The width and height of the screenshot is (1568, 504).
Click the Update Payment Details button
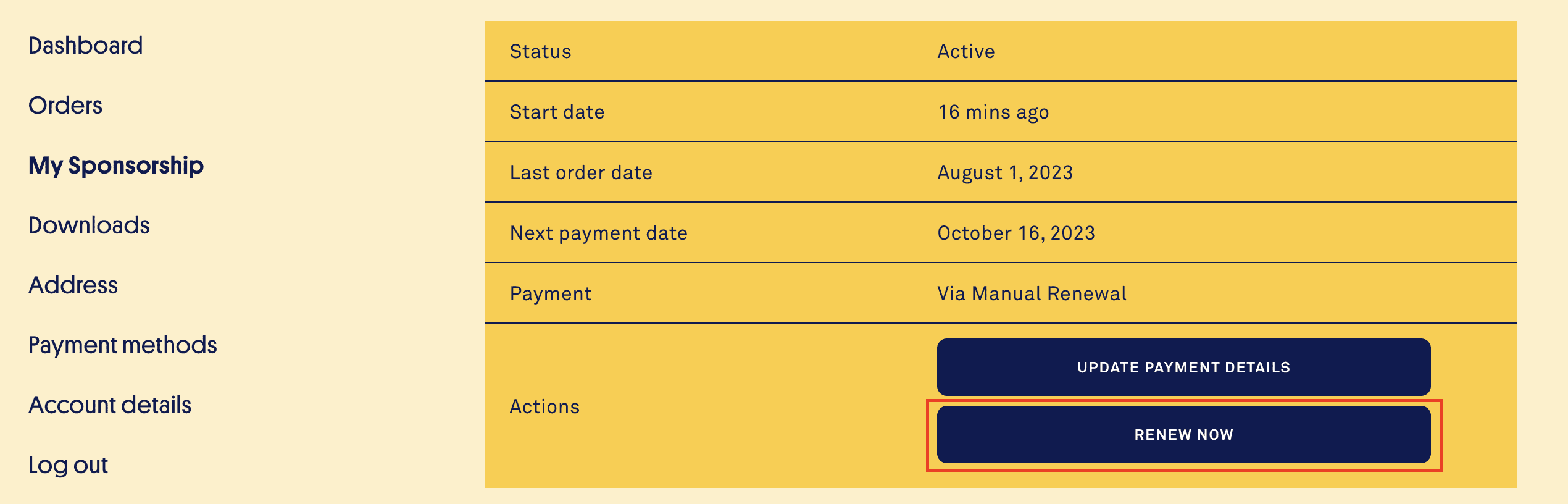(1183, 367)
